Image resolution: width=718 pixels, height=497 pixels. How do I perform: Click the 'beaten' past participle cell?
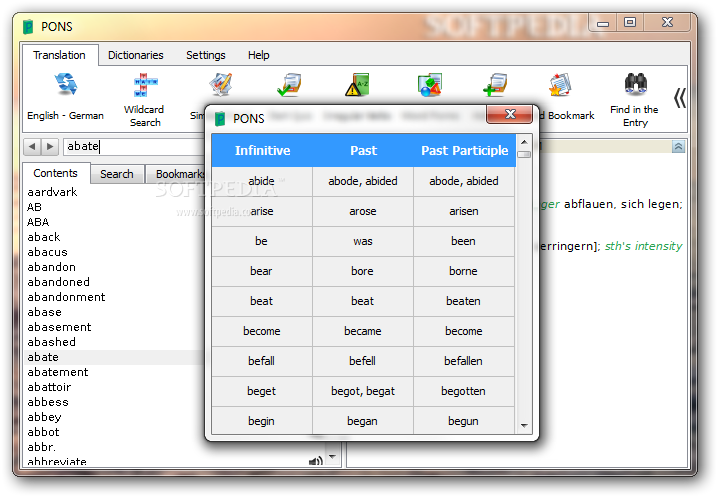[463, 301]
